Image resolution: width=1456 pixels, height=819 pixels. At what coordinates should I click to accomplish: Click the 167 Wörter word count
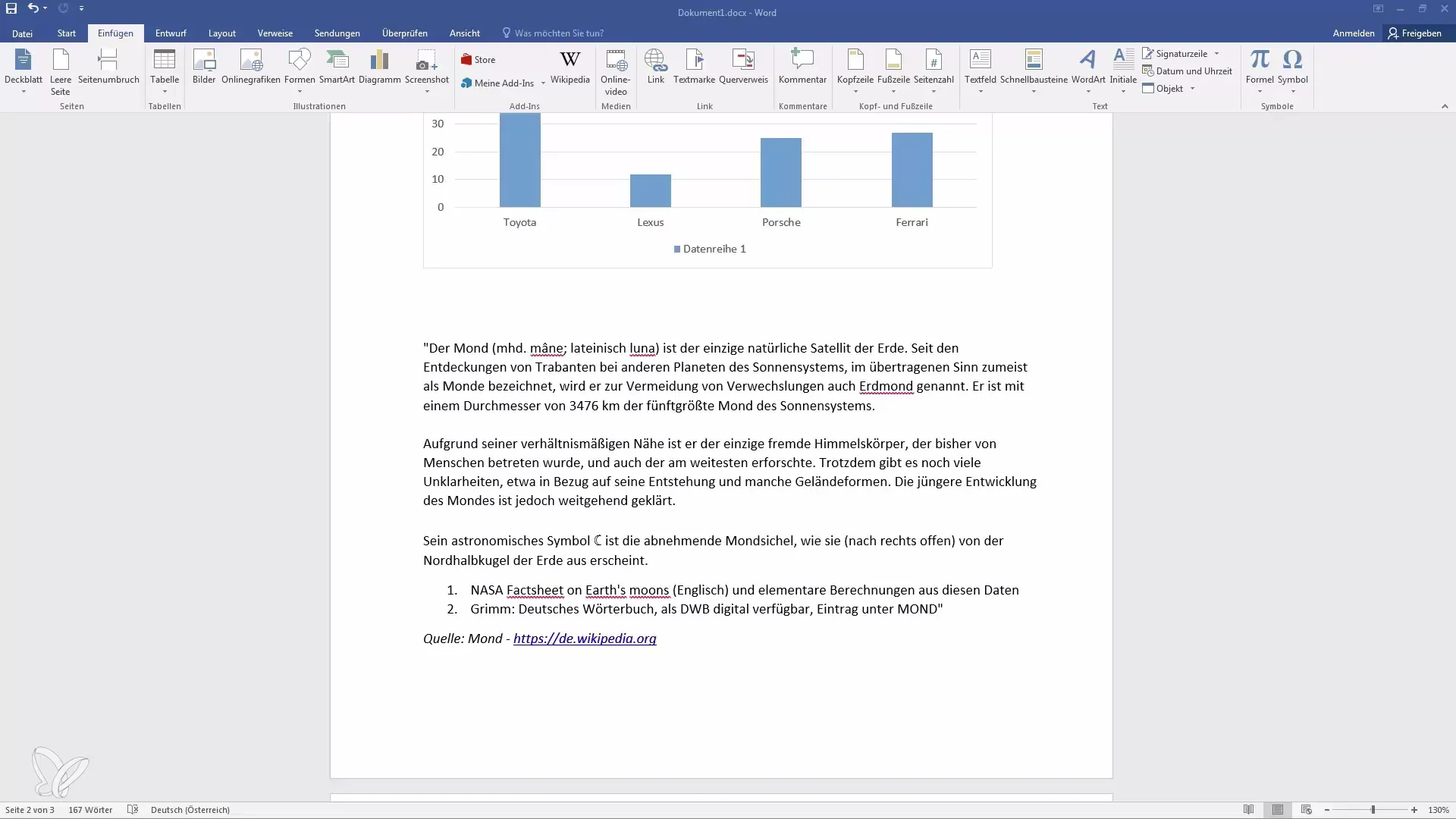[x=90, y=810]
